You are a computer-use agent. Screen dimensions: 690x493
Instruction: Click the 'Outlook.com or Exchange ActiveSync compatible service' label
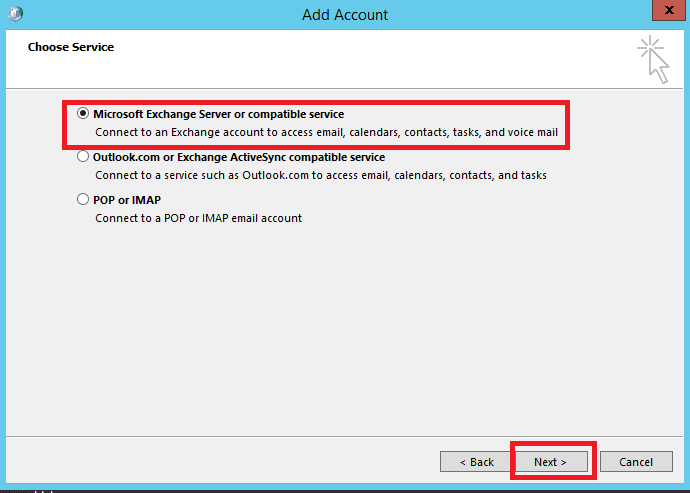(239, 157)
